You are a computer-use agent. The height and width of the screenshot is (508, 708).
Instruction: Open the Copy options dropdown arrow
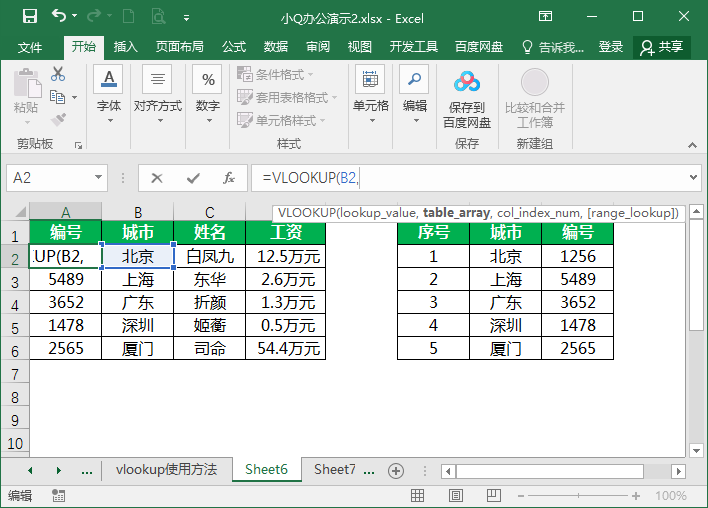(x=75, y=98)
